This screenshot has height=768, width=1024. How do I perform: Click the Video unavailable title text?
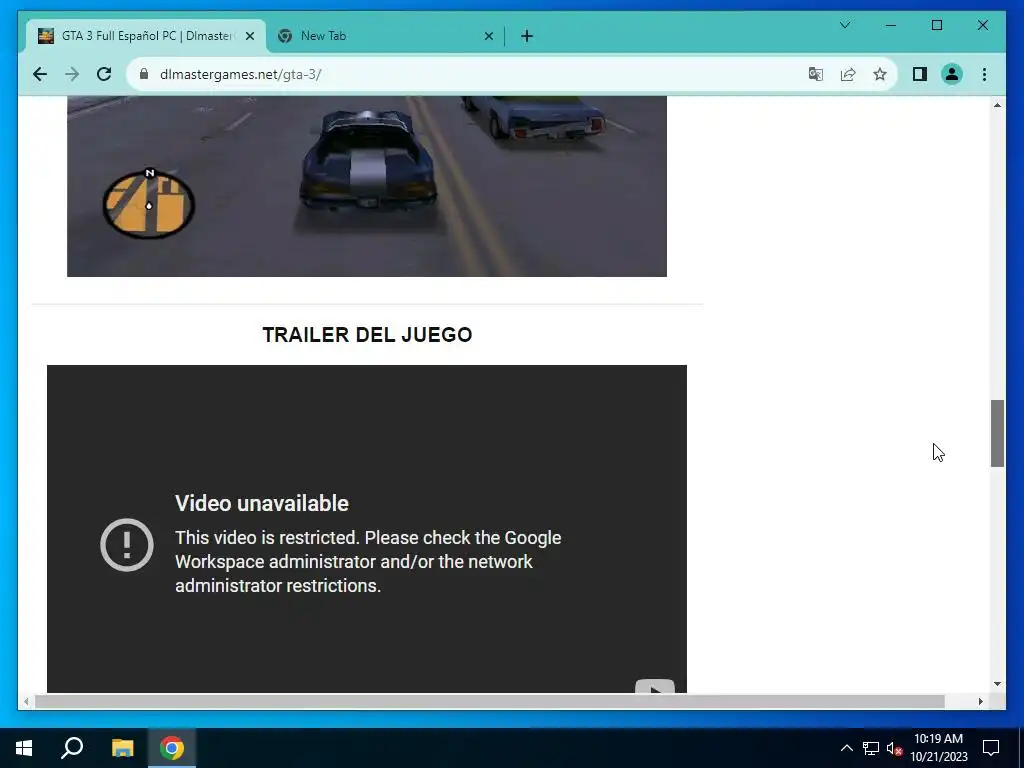point(262,504)
